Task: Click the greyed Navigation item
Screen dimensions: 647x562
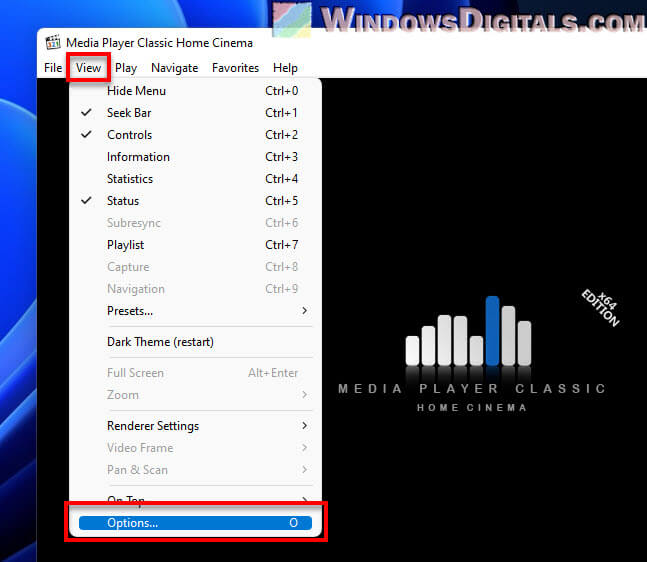Action: pos(196,289)
